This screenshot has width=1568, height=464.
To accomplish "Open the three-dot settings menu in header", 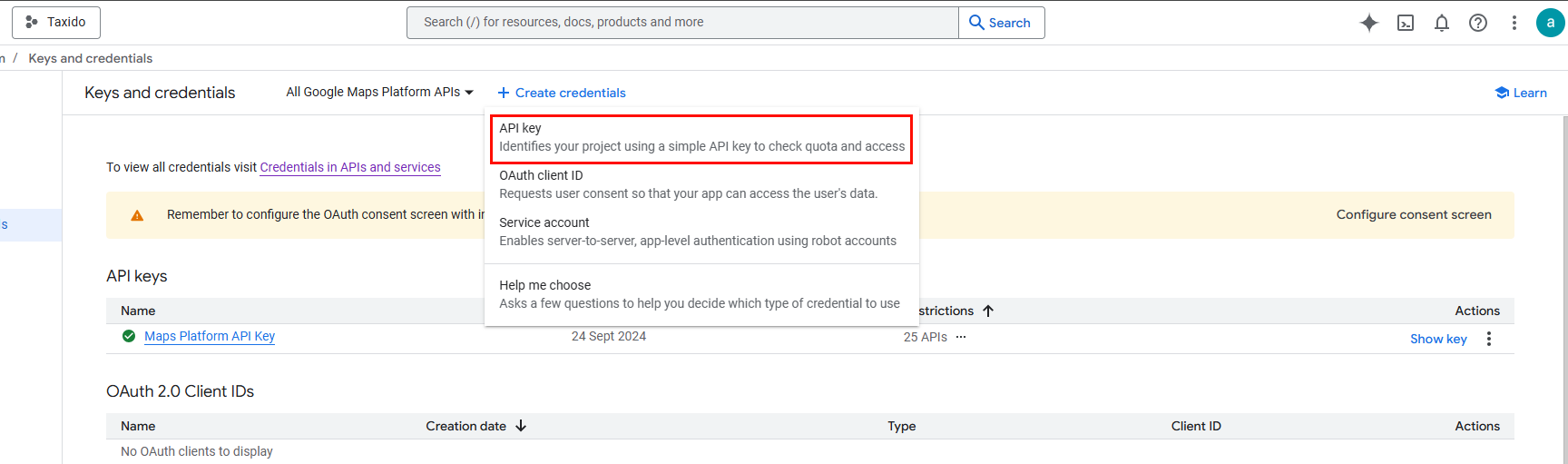I will tap(1514, 23).
